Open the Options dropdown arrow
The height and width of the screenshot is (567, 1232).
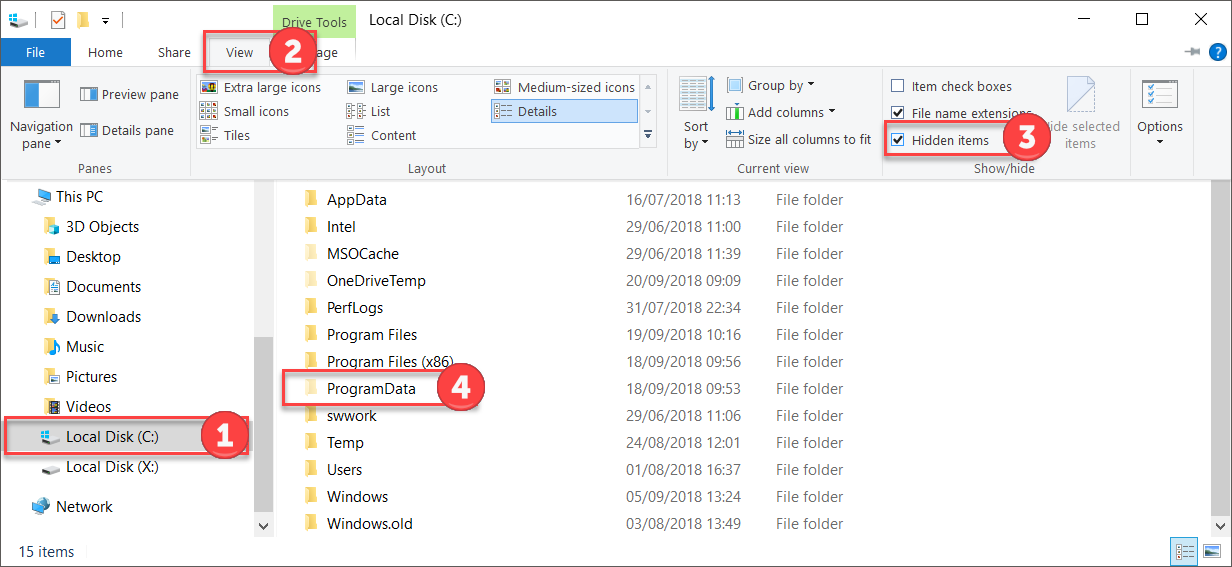(1160, 141)
